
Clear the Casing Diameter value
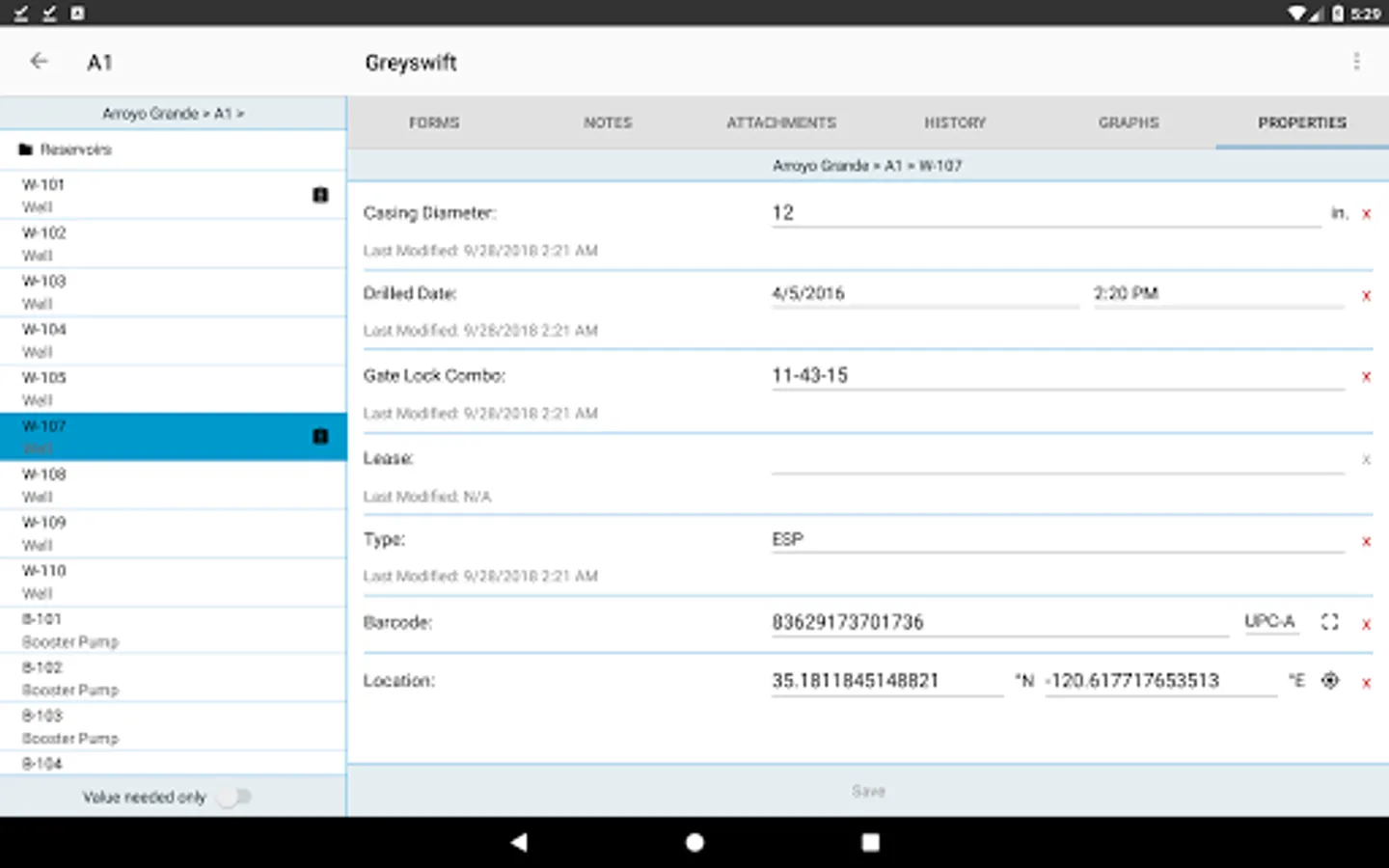1366,214
